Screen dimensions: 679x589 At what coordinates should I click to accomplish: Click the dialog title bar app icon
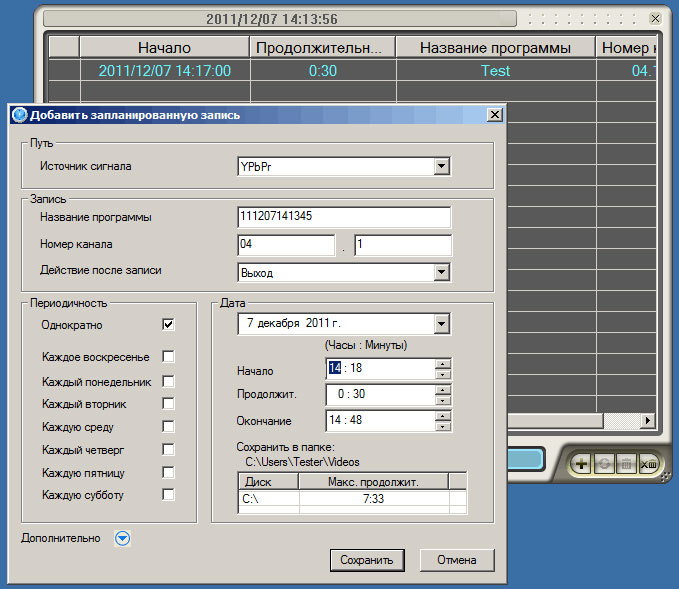[x=18, y=115]
